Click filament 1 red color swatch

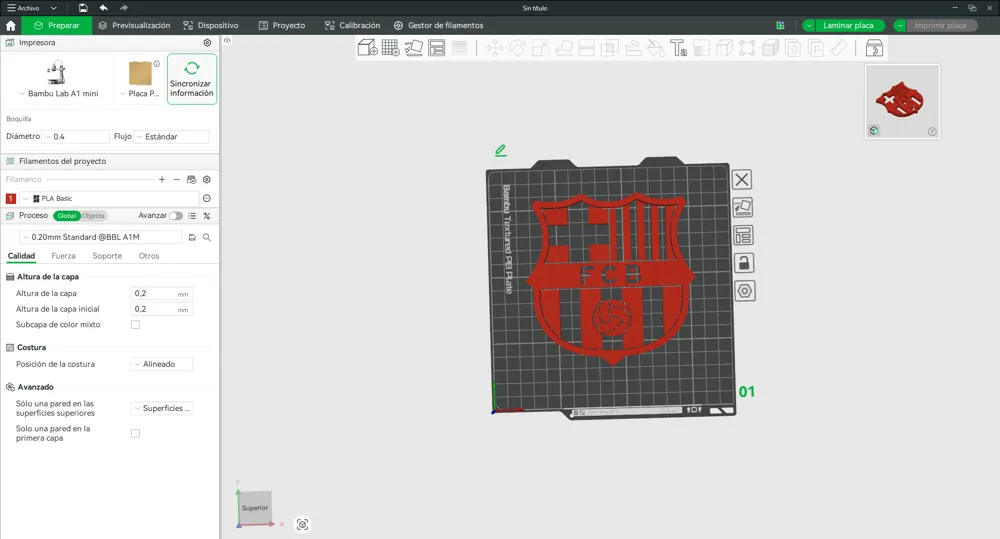[x=11, y=198]
